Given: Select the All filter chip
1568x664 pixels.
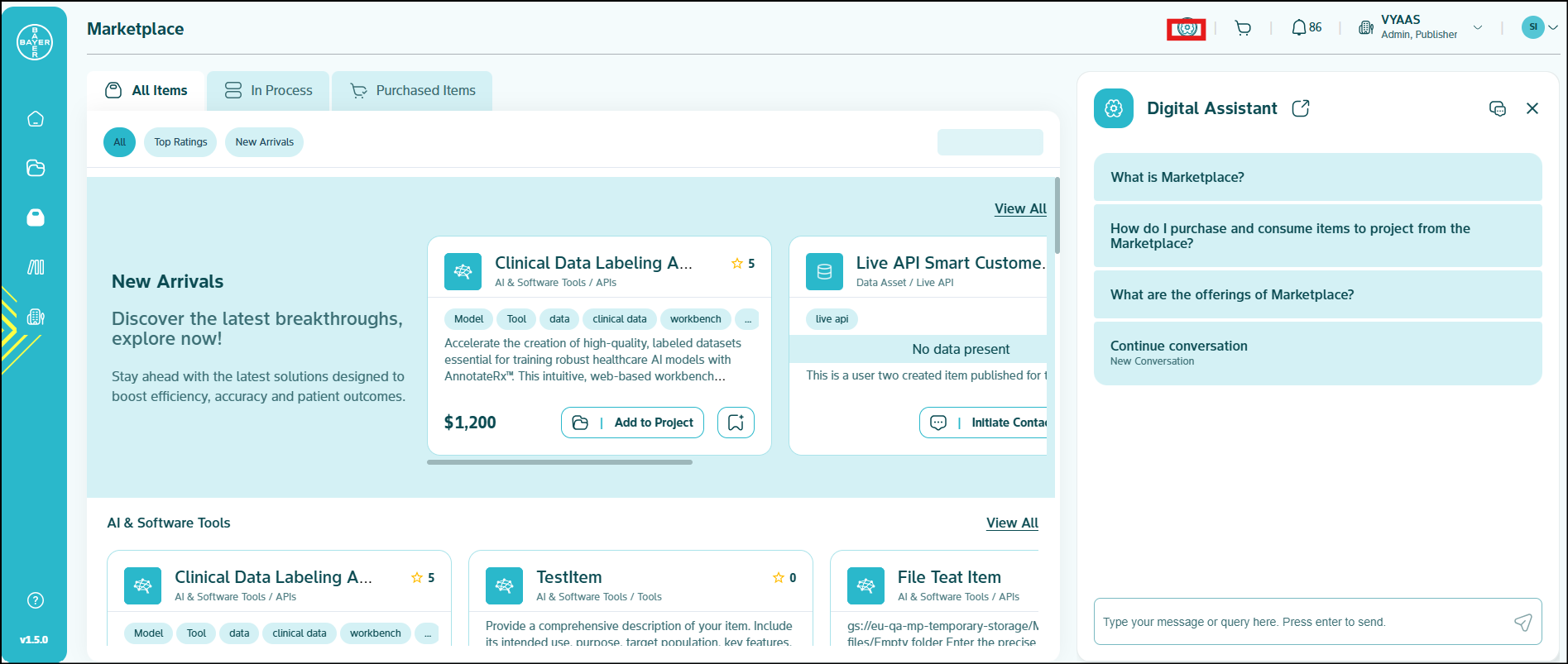Looking at the screenshot, I should click(119, 142).
